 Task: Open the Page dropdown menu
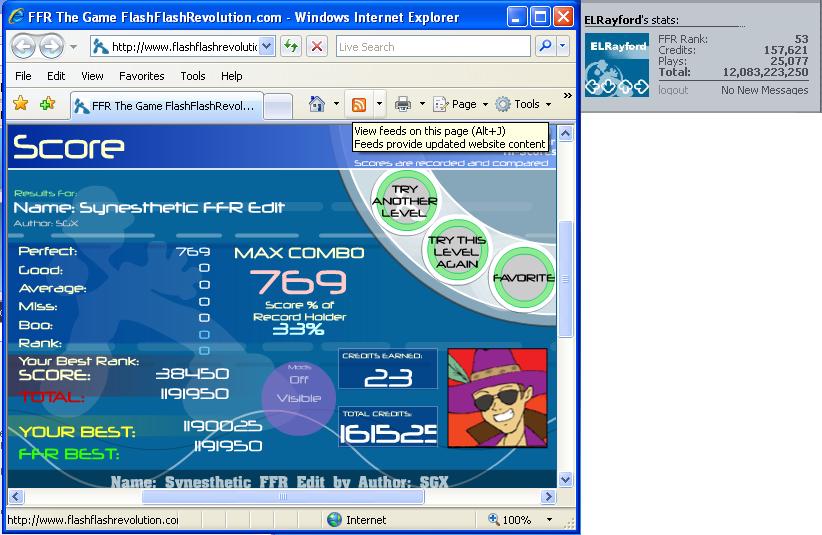tap(461, 104)
